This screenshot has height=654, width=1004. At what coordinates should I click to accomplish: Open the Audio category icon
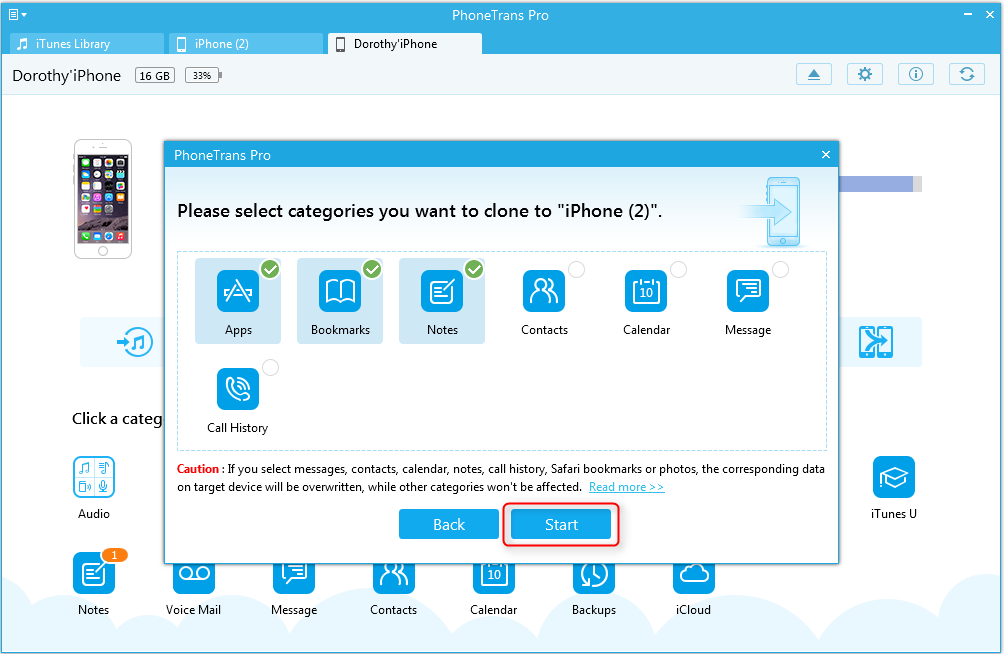pos(94,478)
